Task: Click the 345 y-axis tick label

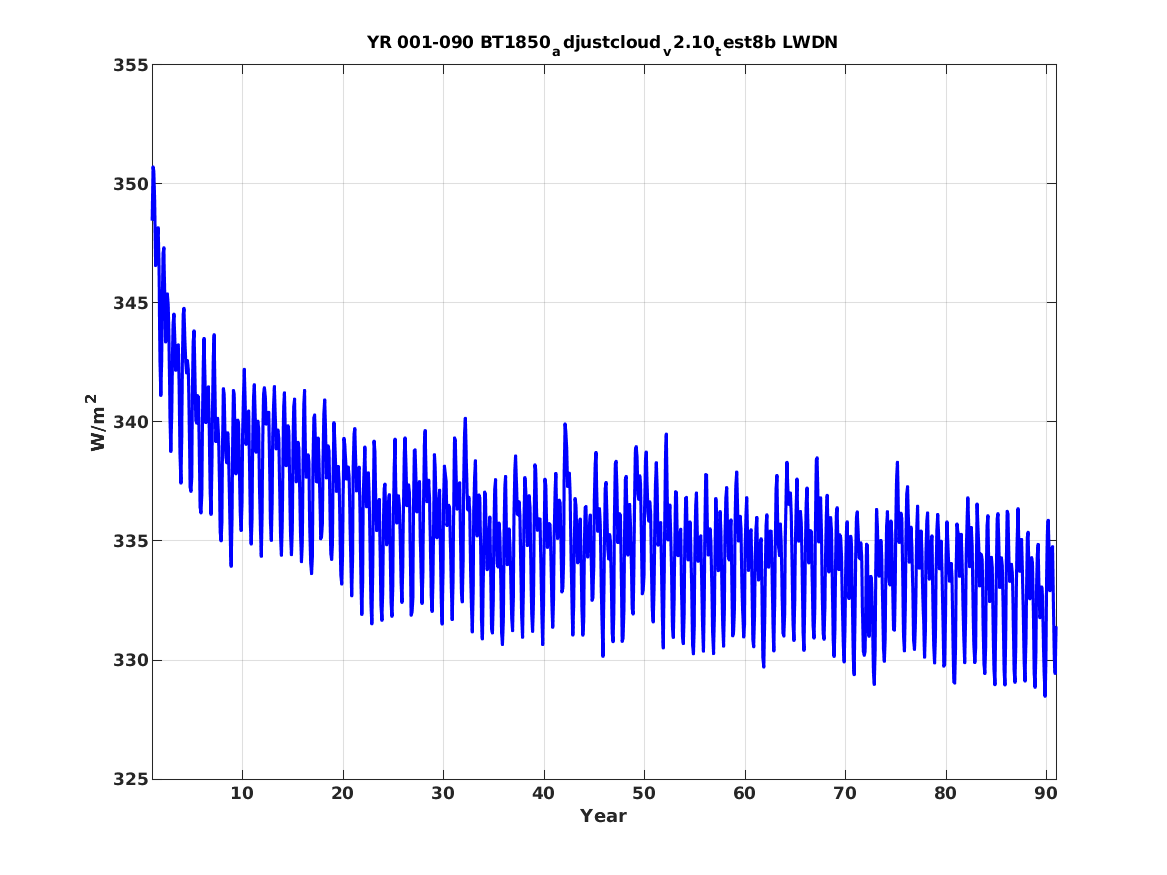Action: pos(130,304)
